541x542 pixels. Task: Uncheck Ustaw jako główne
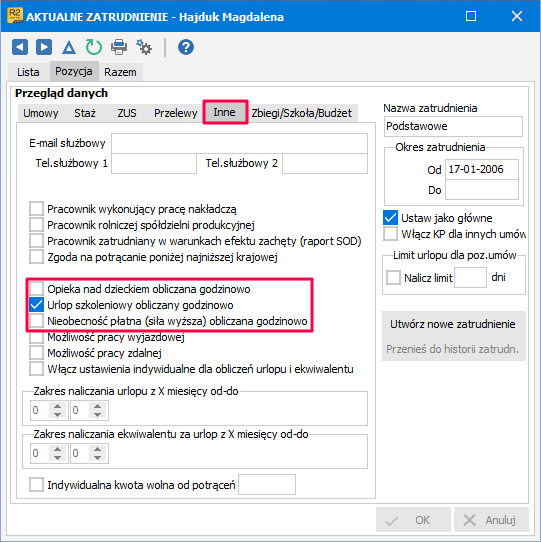tap(391, 218)
